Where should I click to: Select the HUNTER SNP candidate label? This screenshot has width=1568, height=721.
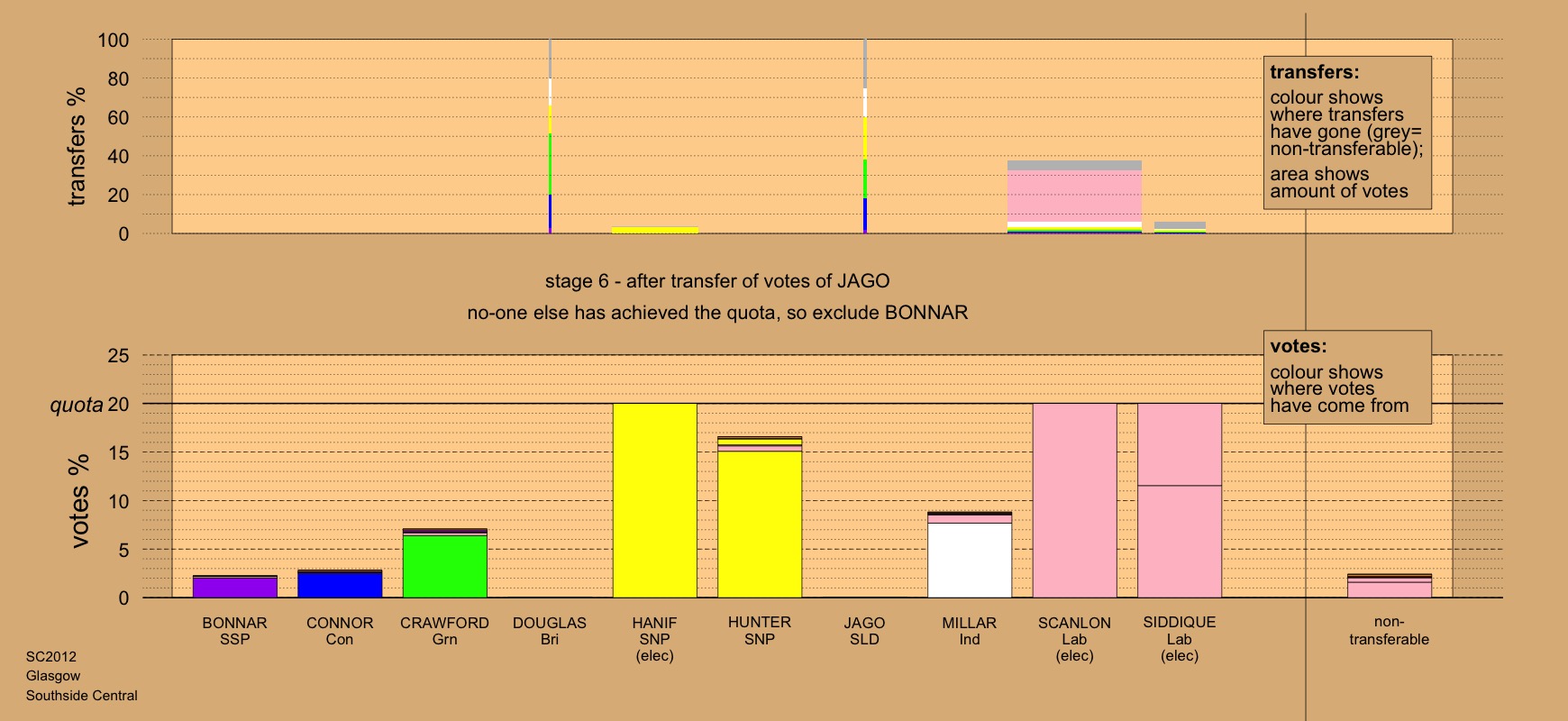tap(760, 631)
